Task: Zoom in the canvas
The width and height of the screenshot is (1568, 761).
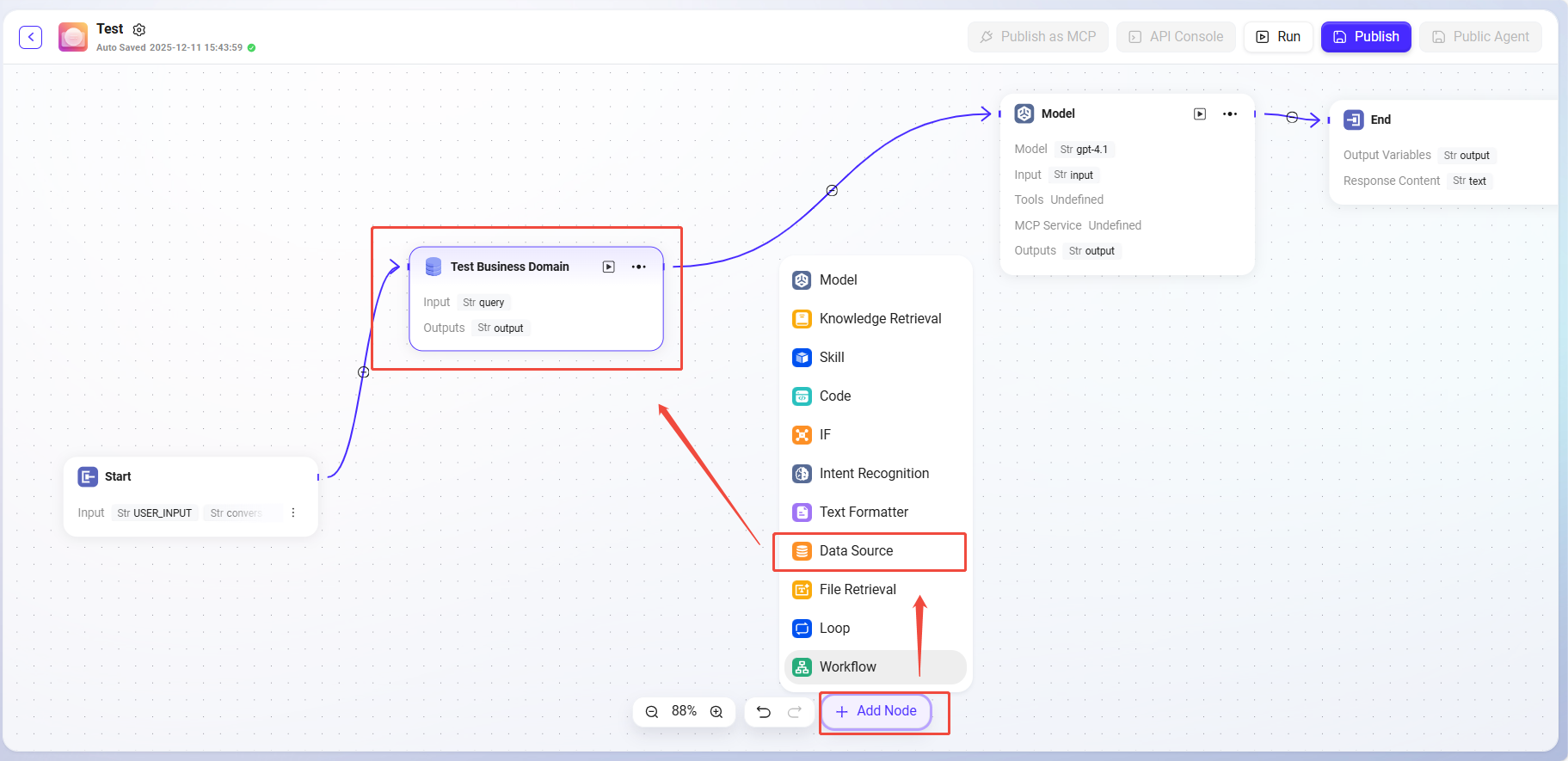Action: [x=716, y=712]
